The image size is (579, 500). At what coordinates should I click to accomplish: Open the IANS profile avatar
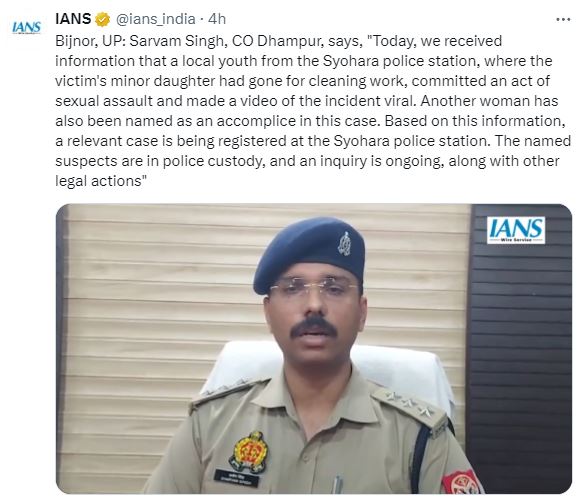[27, 27]
